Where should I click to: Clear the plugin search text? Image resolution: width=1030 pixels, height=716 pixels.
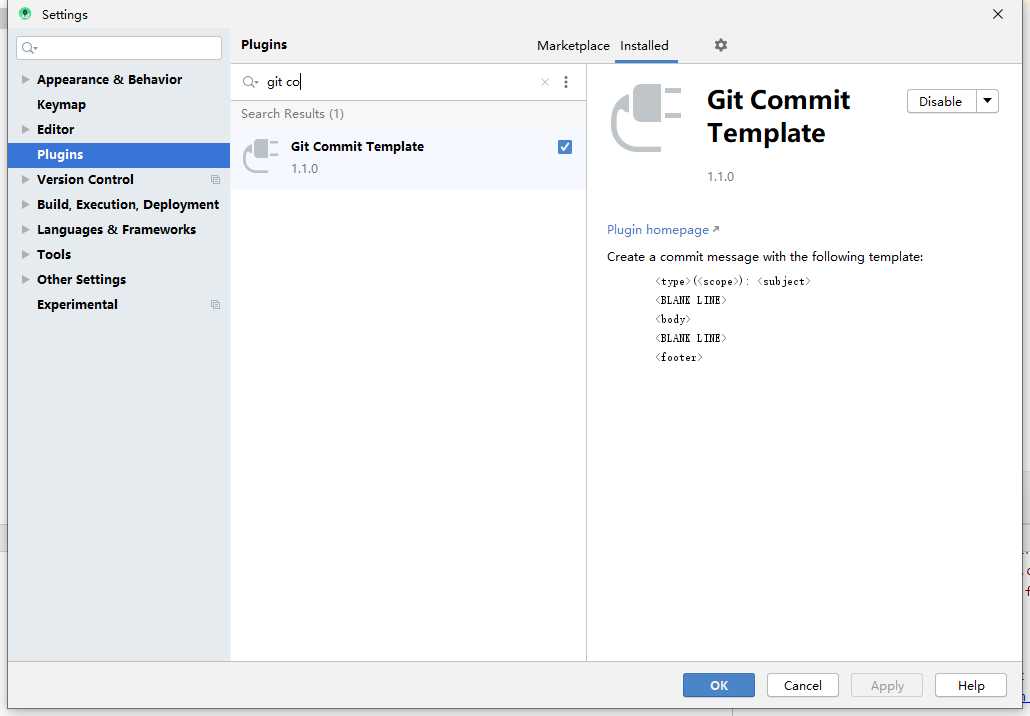point(545,82)
